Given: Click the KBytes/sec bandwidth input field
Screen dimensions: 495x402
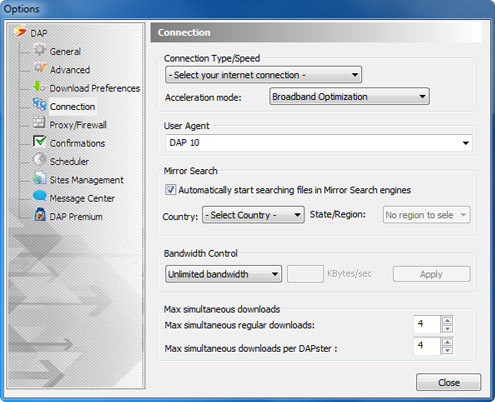Looking at the screenshot, I should click(x=305, y=274).
